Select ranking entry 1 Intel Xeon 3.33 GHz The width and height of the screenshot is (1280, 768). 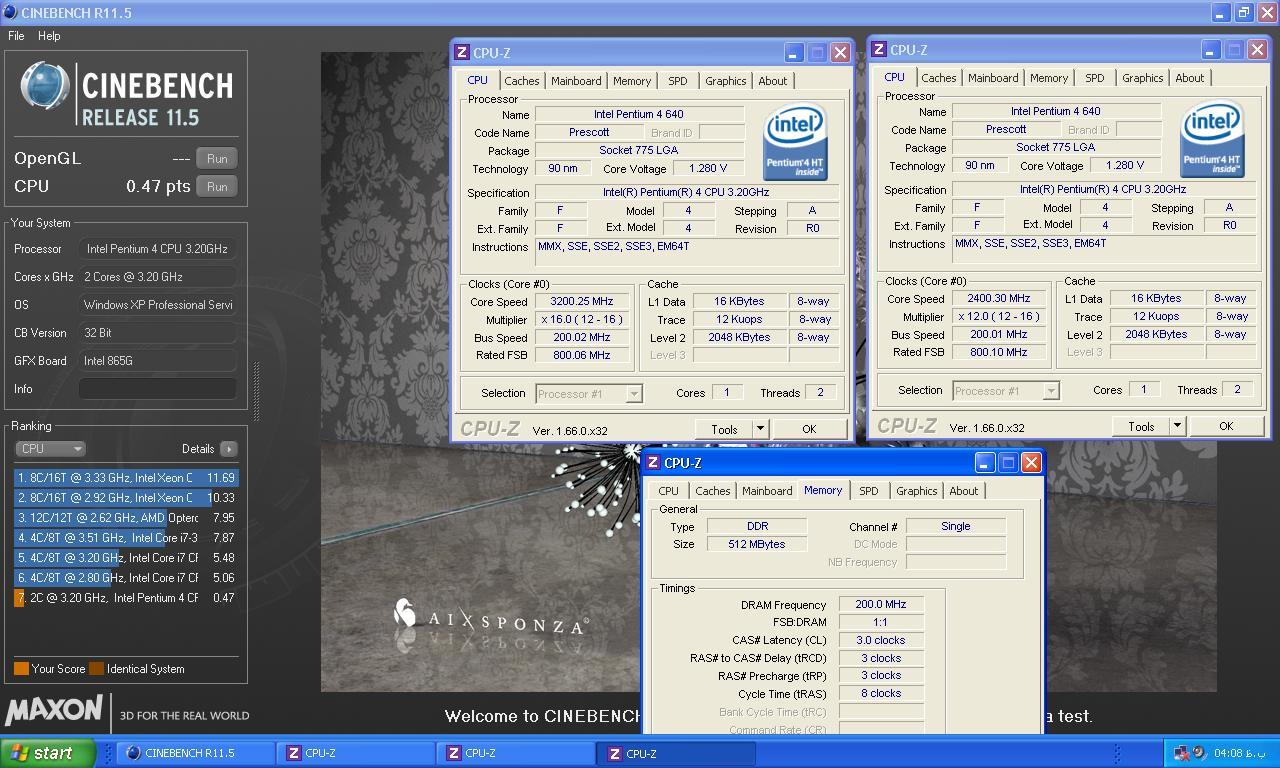(x=126, y=478)
